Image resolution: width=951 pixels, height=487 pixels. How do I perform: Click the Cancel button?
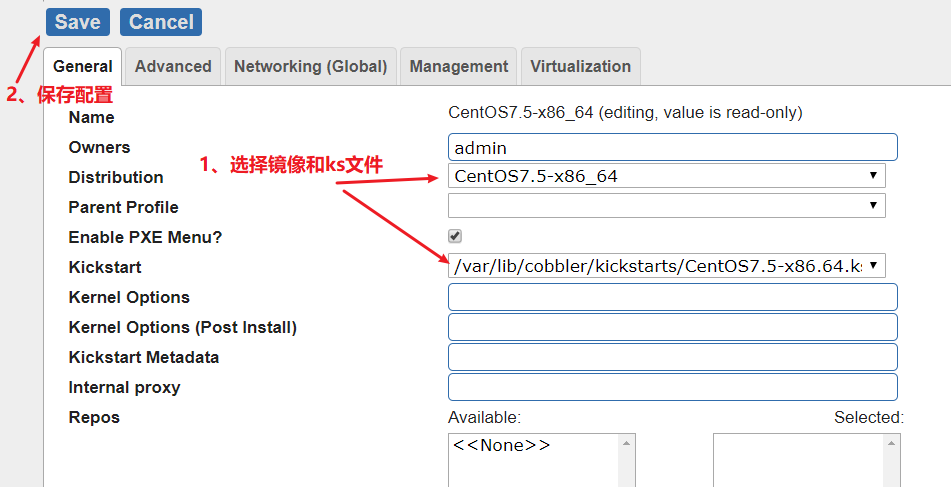(161, 22)
